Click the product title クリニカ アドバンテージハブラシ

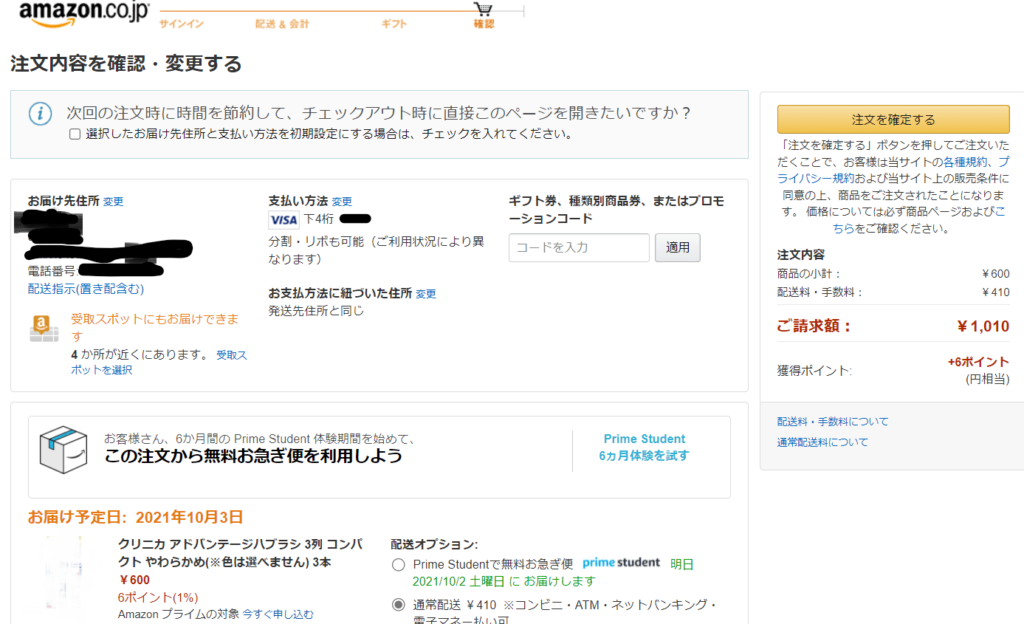click(240, 553)
